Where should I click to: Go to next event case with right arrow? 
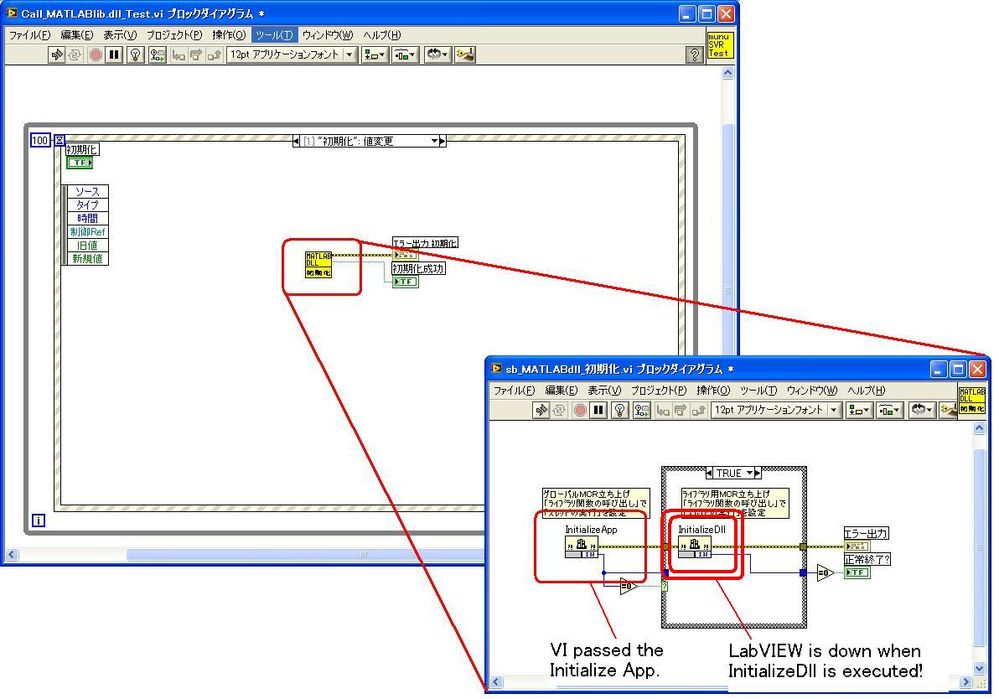coord(443,141)
